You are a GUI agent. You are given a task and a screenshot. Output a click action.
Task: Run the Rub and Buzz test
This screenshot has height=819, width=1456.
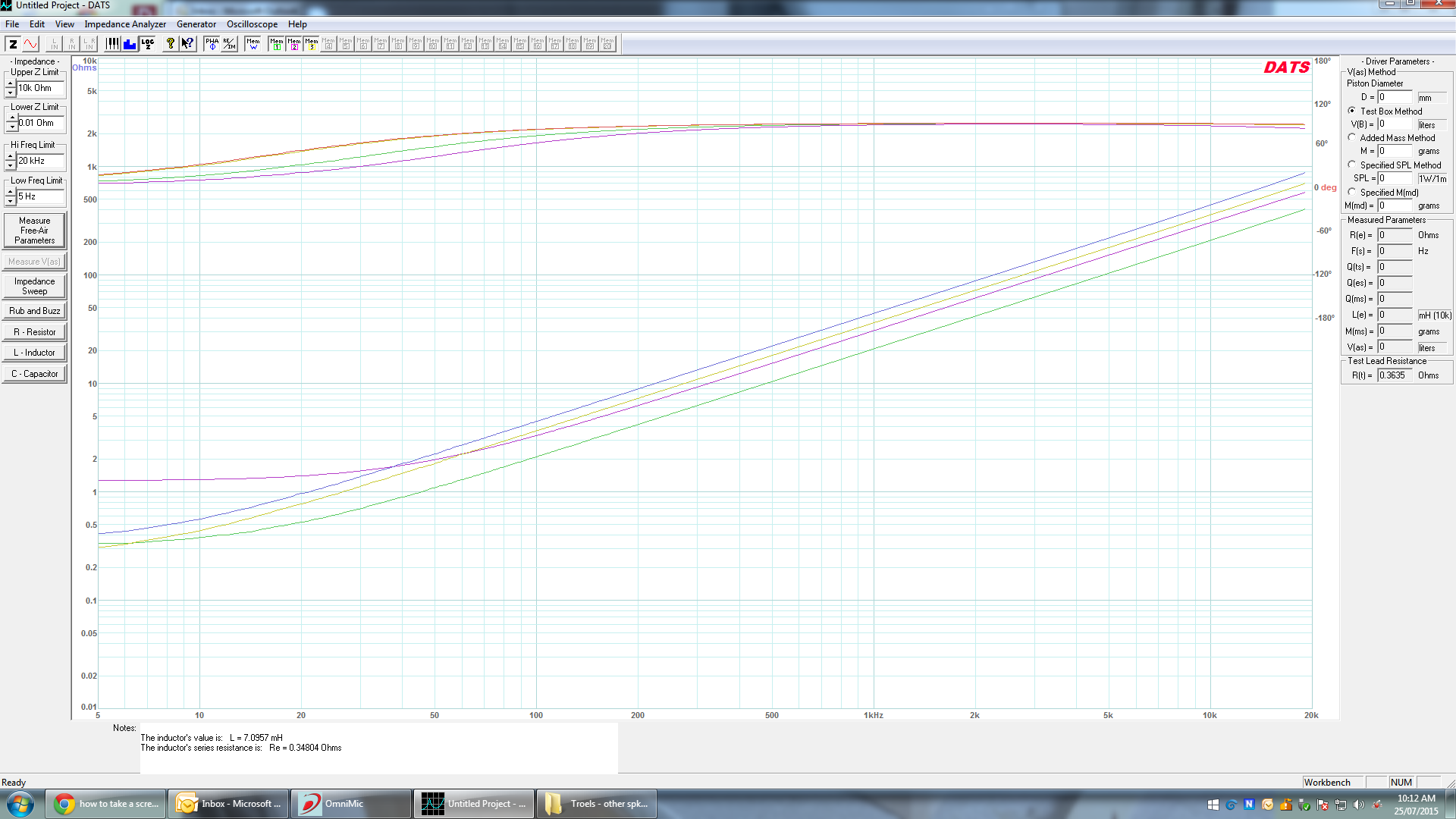point(34,311)
